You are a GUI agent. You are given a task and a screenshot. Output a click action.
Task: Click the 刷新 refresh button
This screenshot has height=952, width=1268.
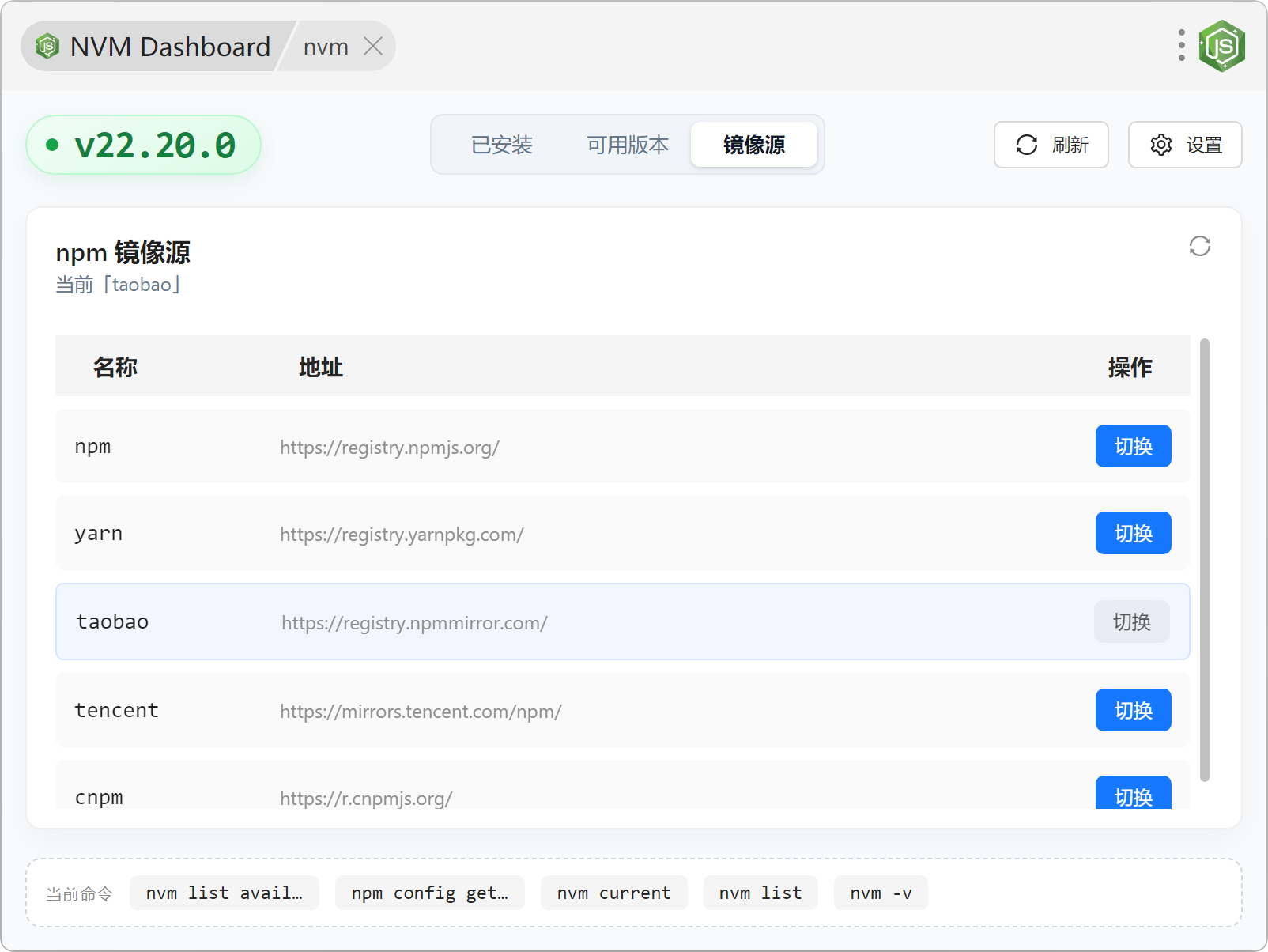(x=1051, y=145)
